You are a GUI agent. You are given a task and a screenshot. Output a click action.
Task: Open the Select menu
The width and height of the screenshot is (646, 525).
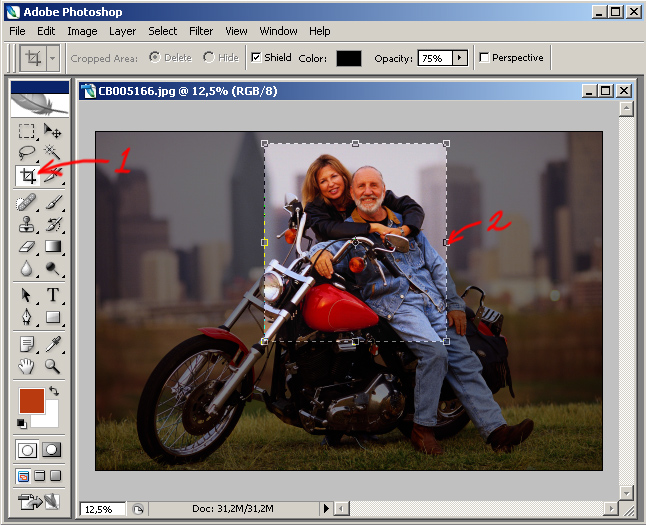[162, 31]
